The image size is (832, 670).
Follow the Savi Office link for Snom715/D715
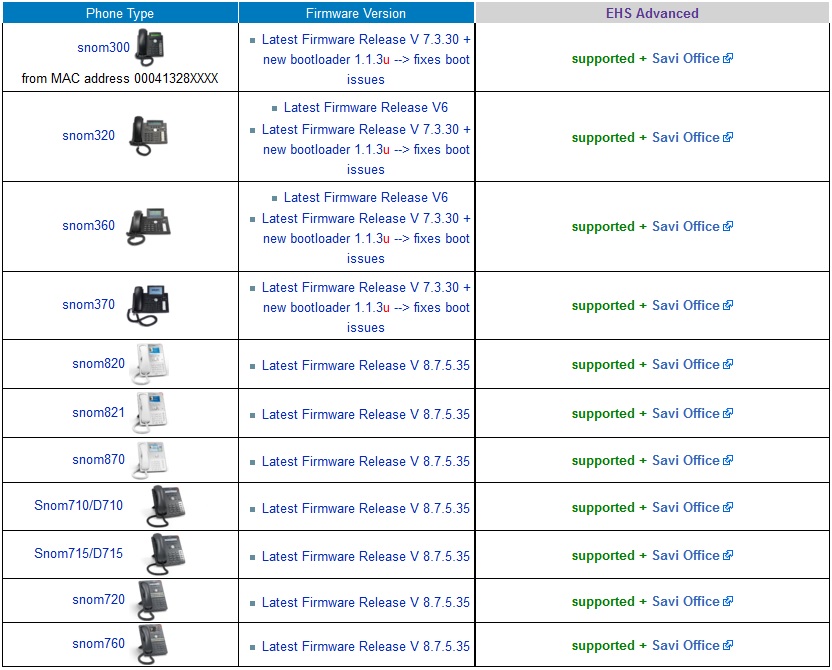(x=692, y=555)
